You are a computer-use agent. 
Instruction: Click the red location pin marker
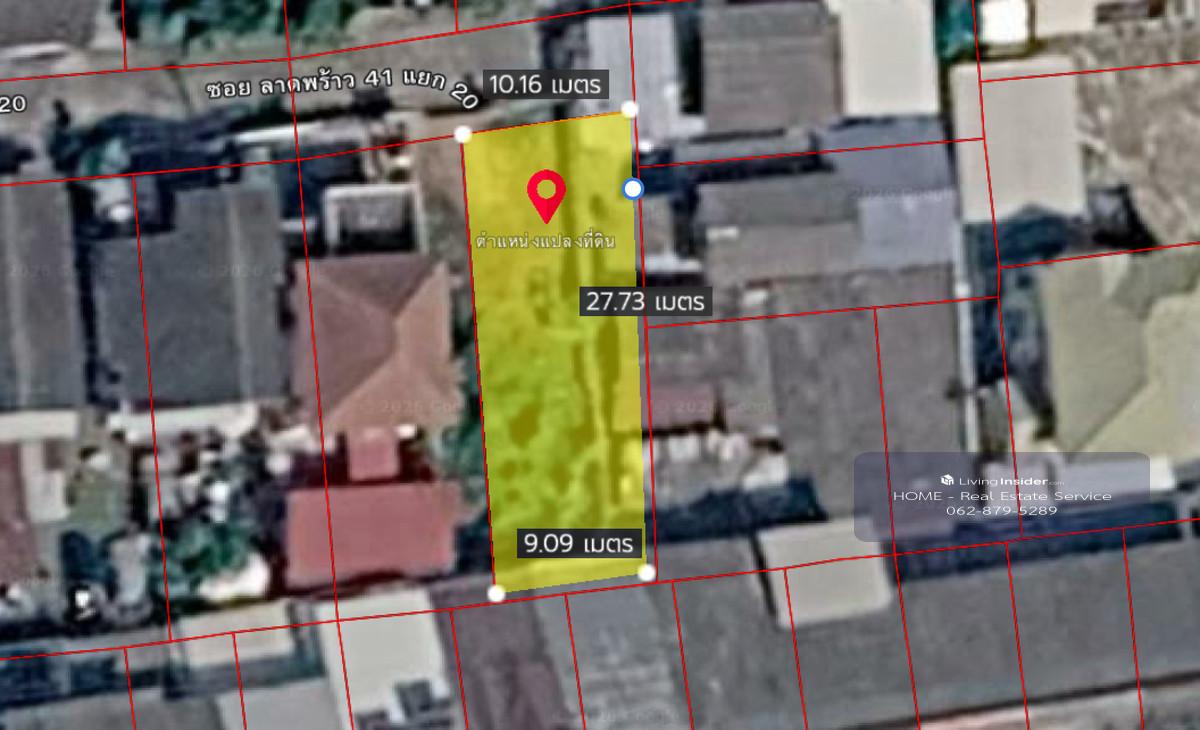click(546, 194)
